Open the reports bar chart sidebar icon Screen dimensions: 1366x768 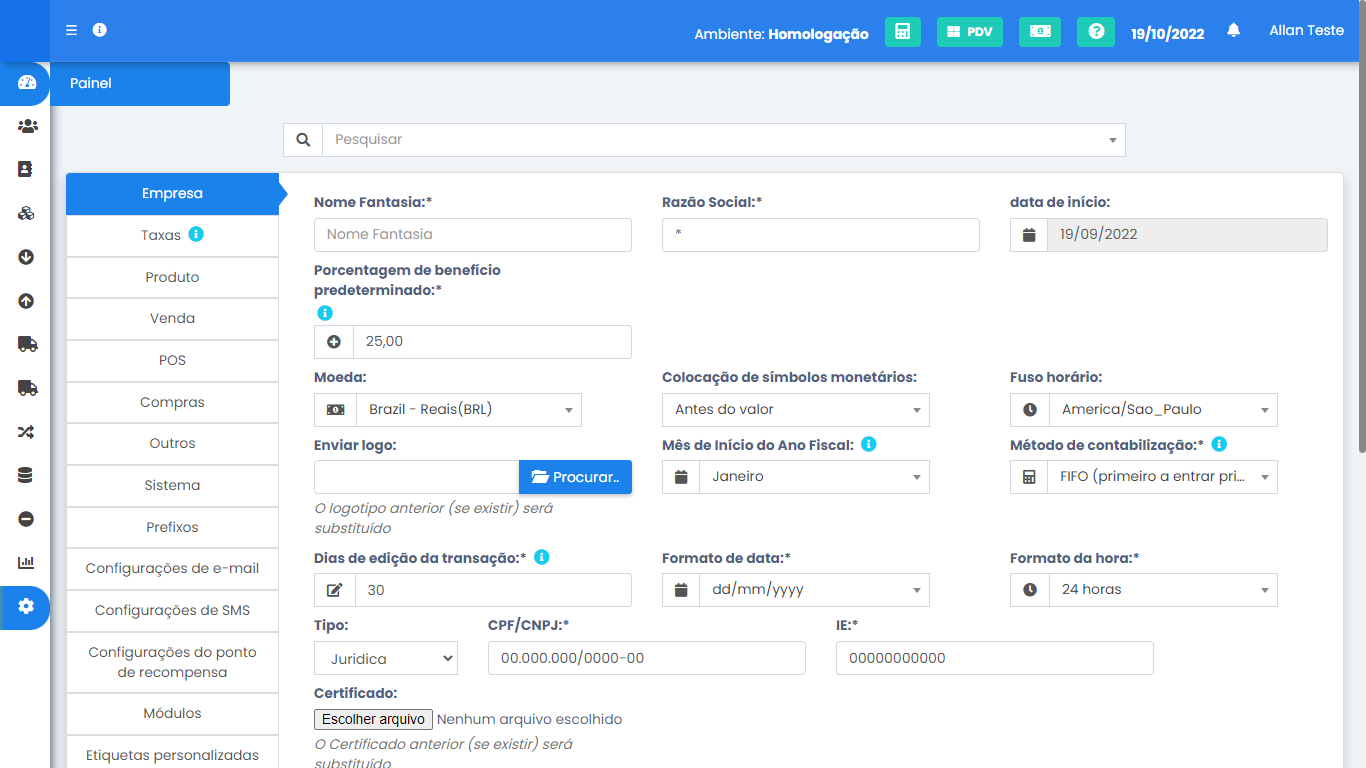[26, 563]
